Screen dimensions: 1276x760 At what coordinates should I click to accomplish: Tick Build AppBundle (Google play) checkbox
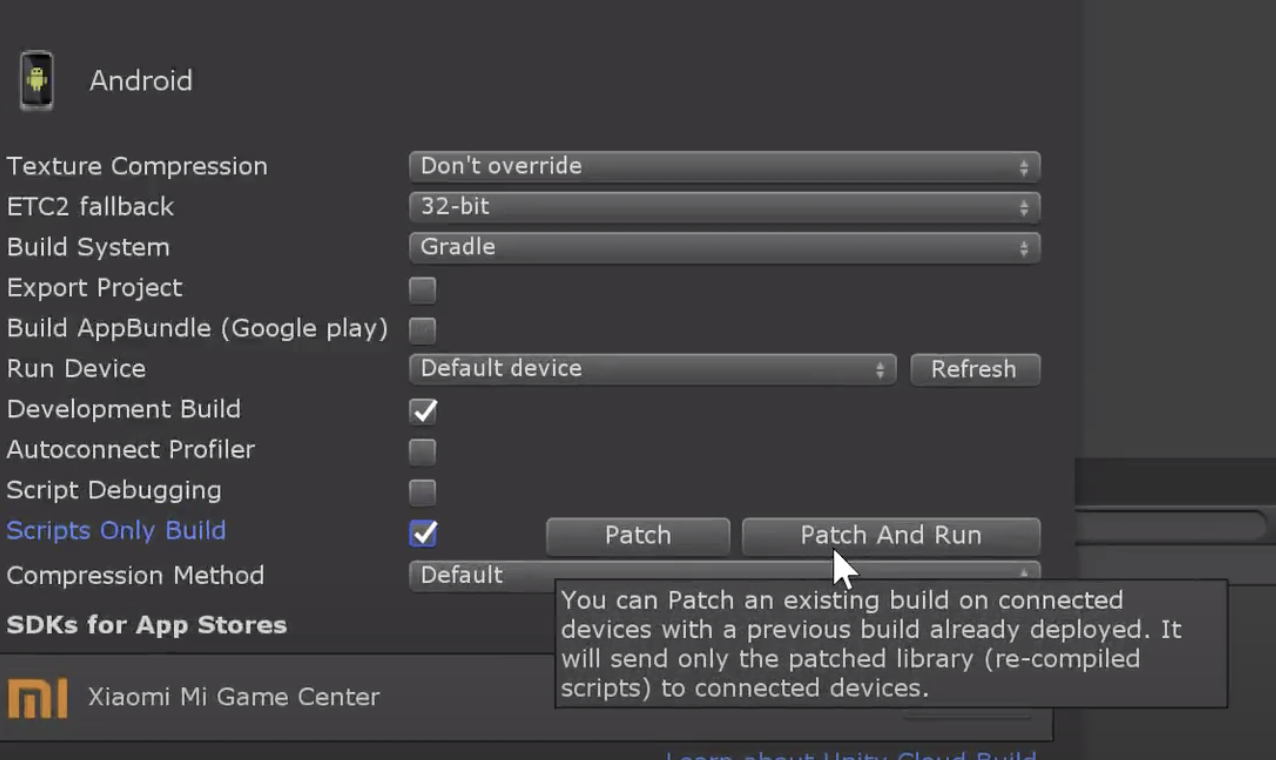point(423,329)
